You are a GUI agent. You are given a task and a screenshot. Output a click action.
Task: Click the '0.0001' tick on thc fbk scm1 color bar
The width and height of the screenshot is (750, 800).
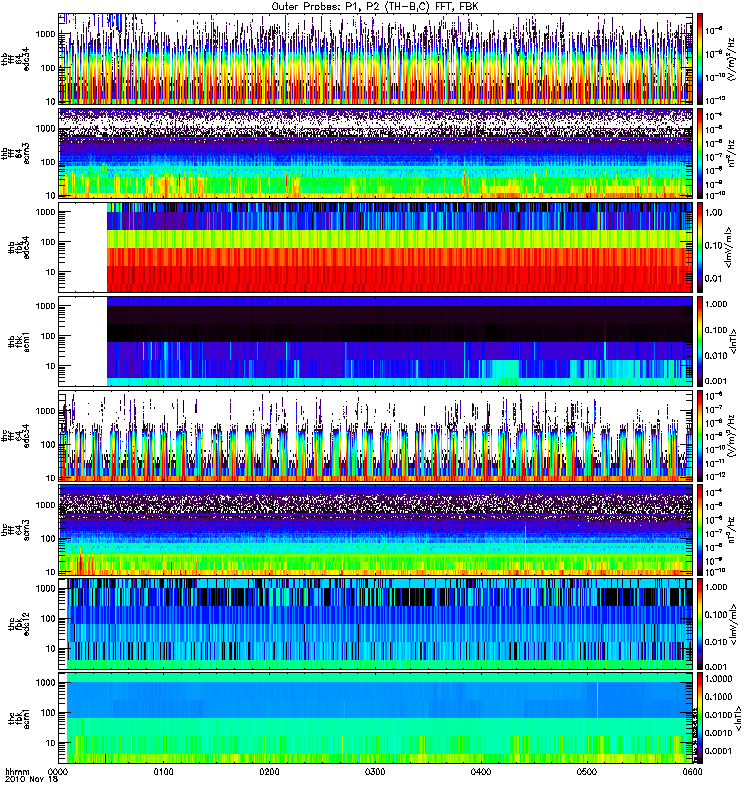pos(718,751)
